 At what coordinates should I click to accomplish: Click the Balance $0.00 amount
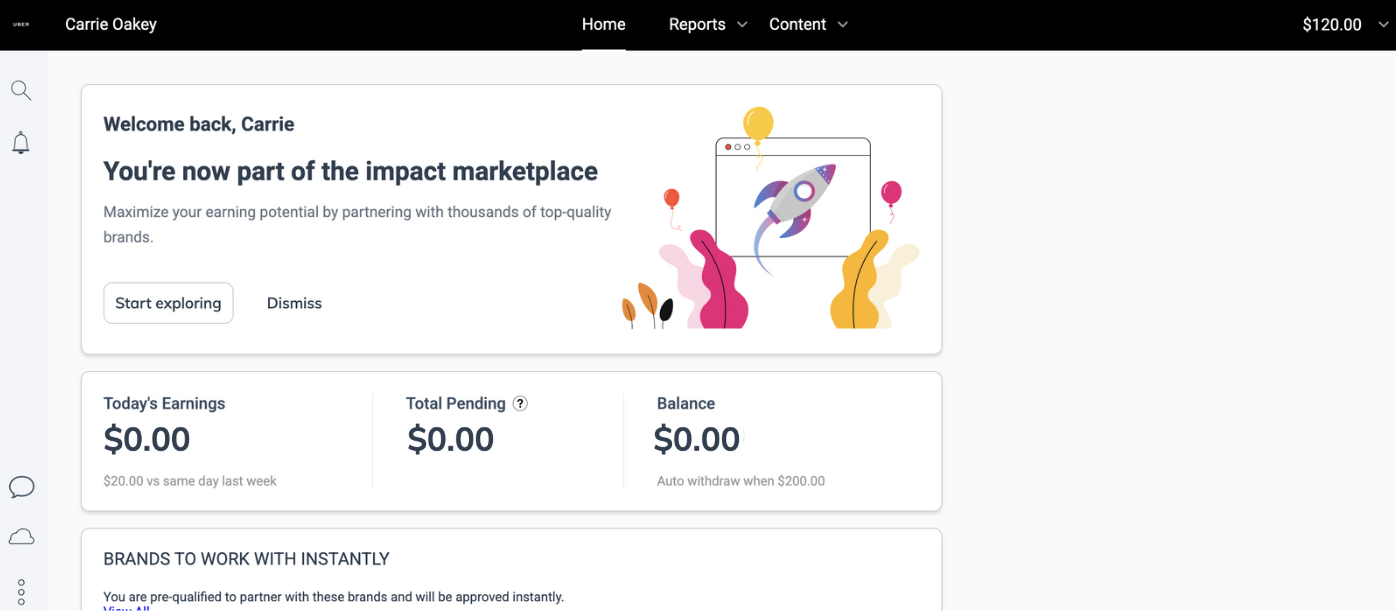coord(697,439)
